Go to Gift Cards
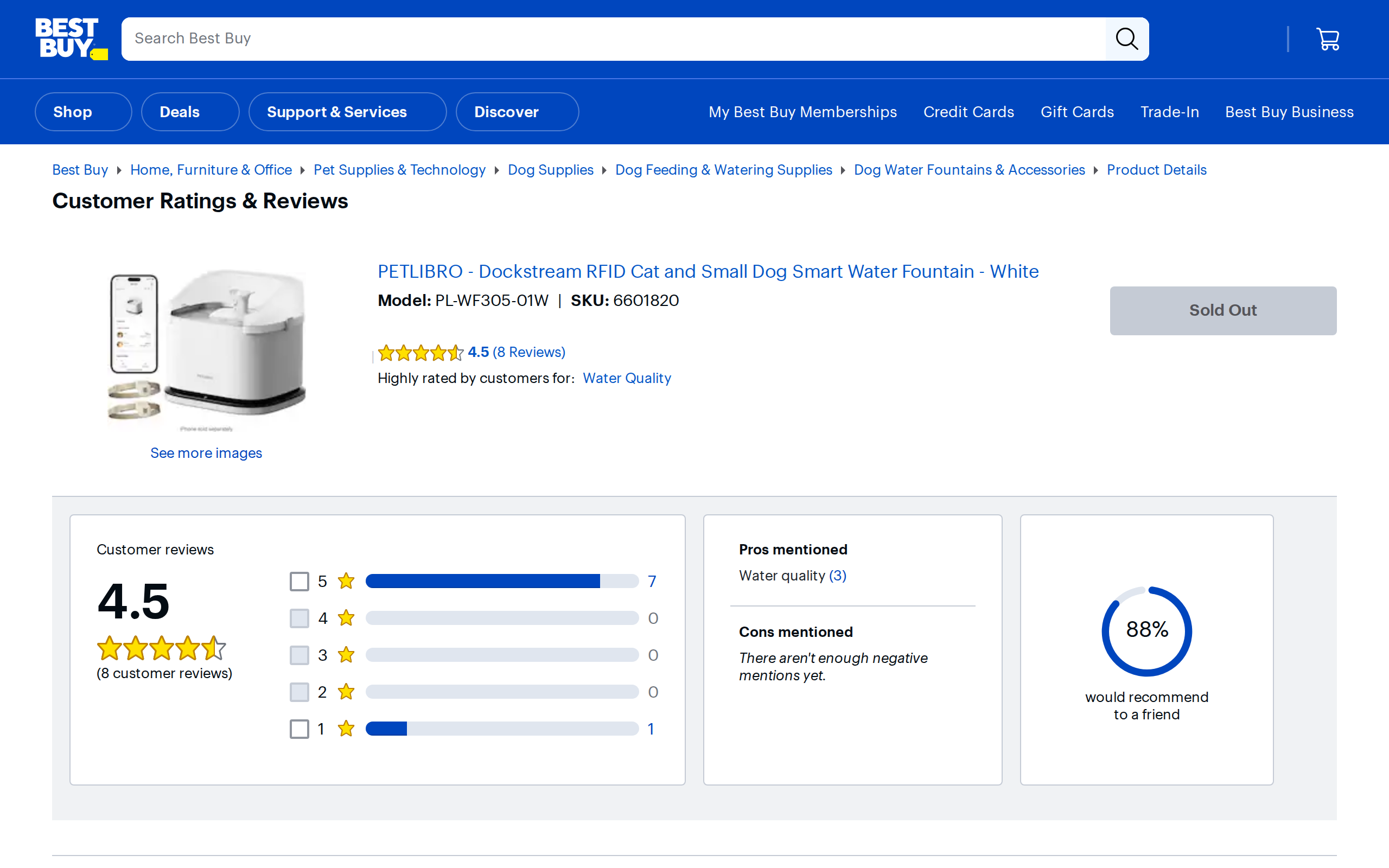 (1077, 112)
